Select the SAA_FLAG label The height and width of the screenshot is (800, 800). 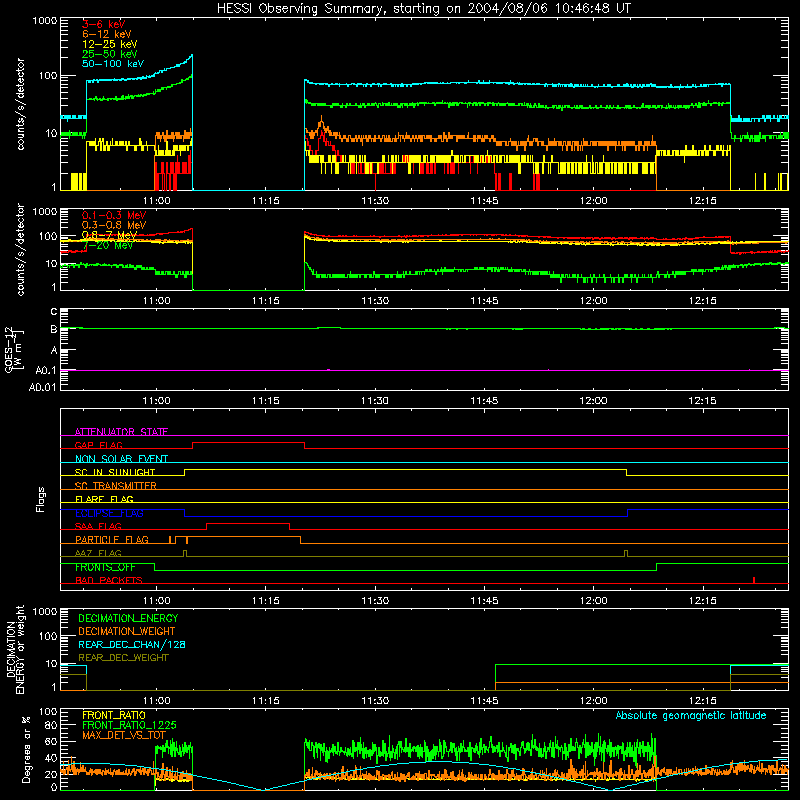click(x=98, y=526)
